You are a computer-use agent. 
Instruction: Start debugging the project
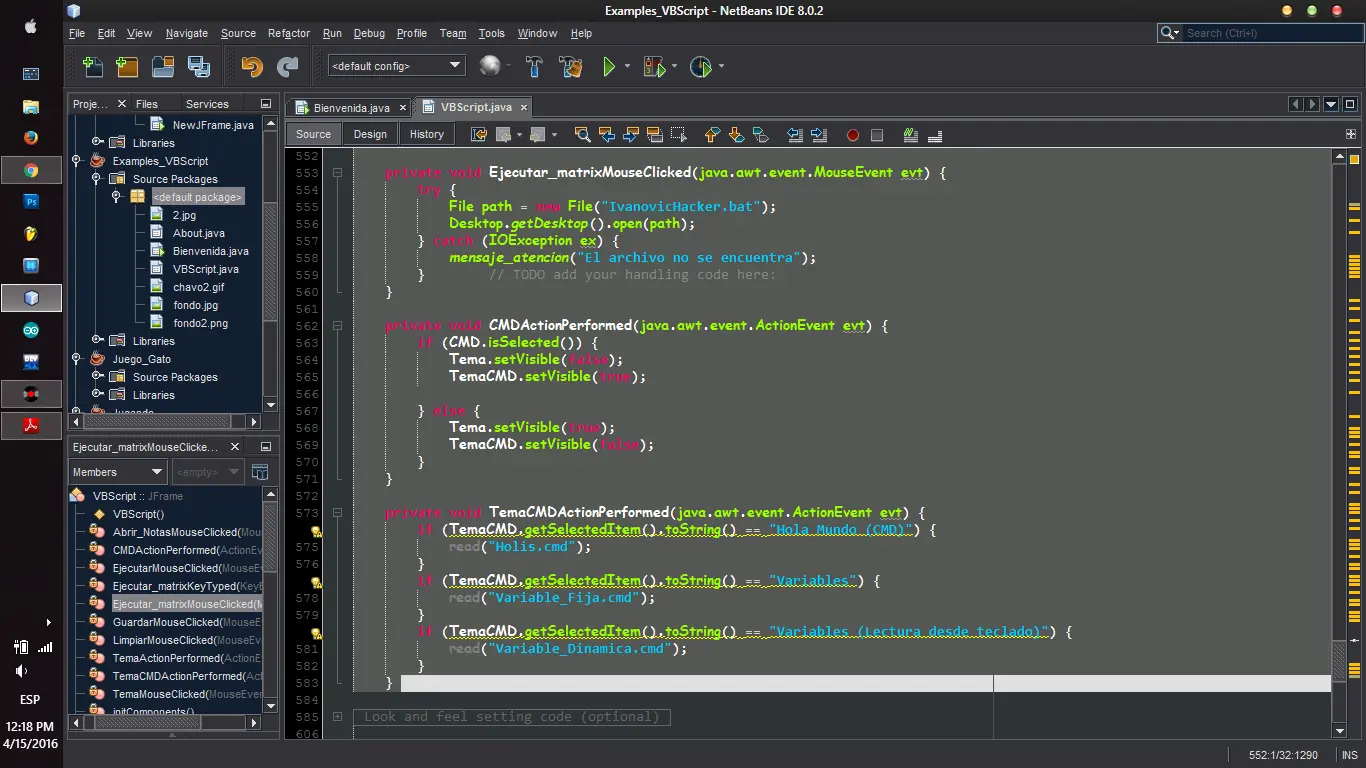pyautogui.click(x=654, y=67)
